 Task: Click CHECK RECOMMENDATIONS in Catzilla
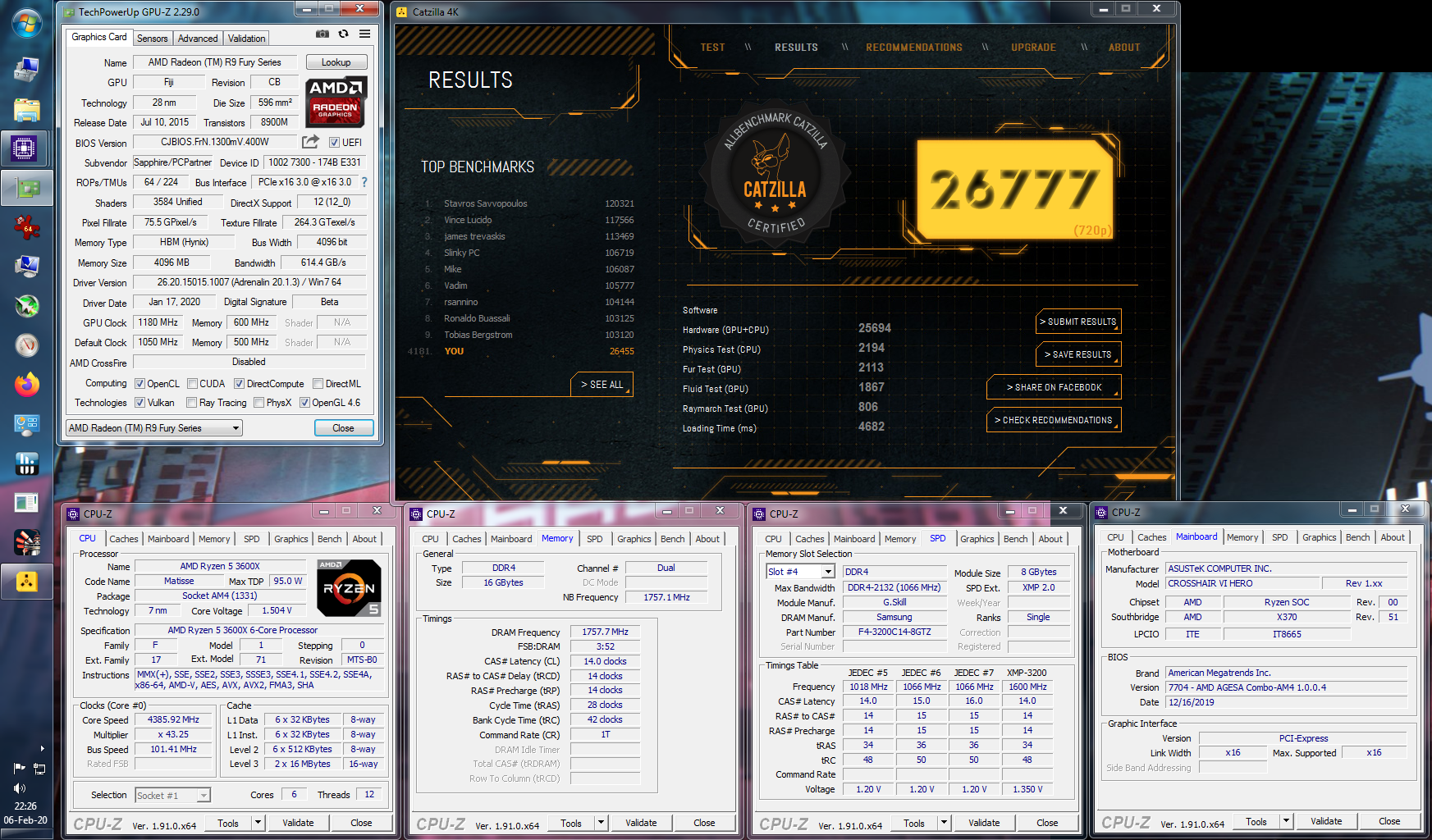pyautogui.click(x=1055, y=420)
